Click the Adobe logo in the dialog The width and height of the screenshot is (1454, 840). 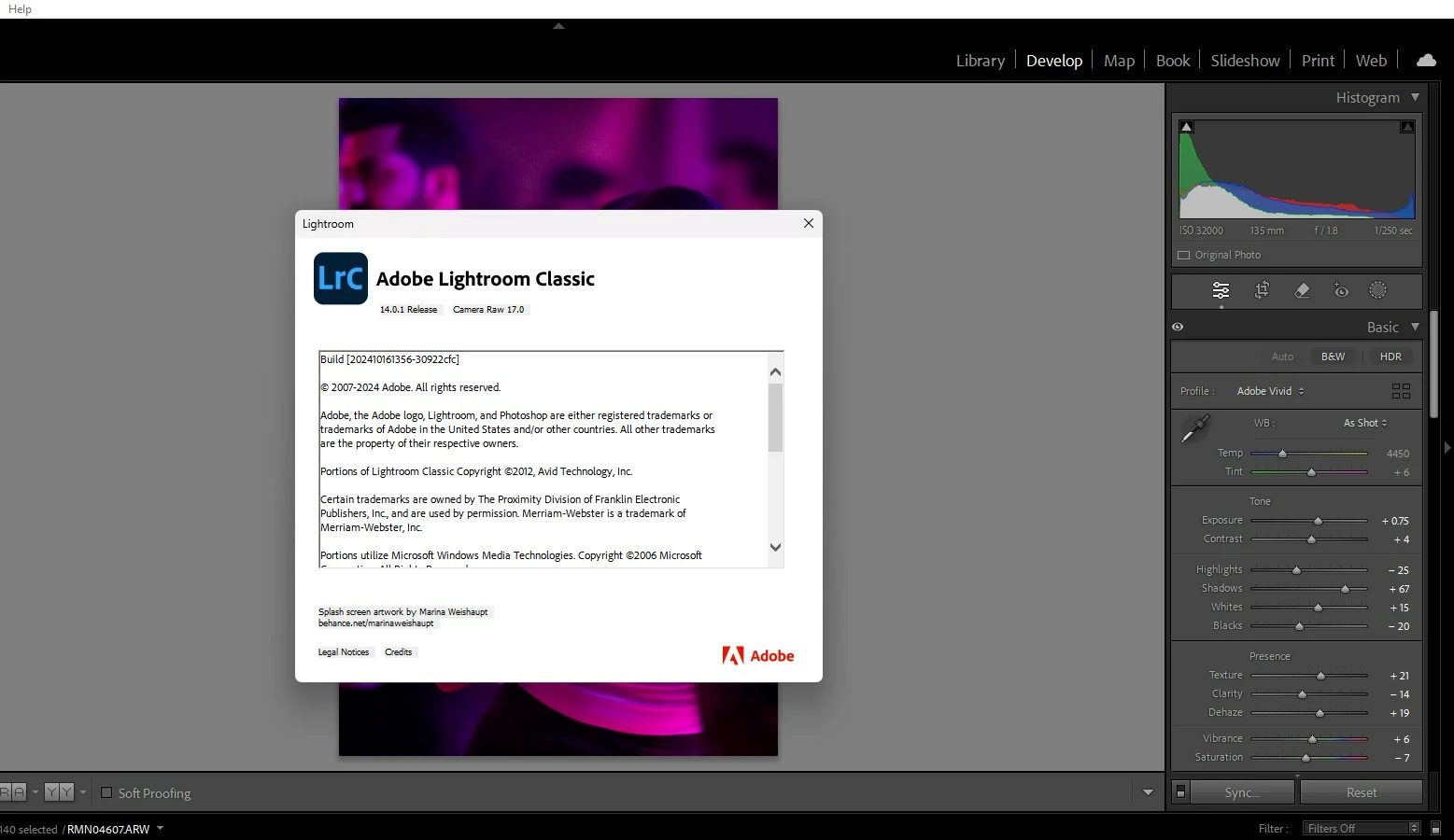pos(757,655)
